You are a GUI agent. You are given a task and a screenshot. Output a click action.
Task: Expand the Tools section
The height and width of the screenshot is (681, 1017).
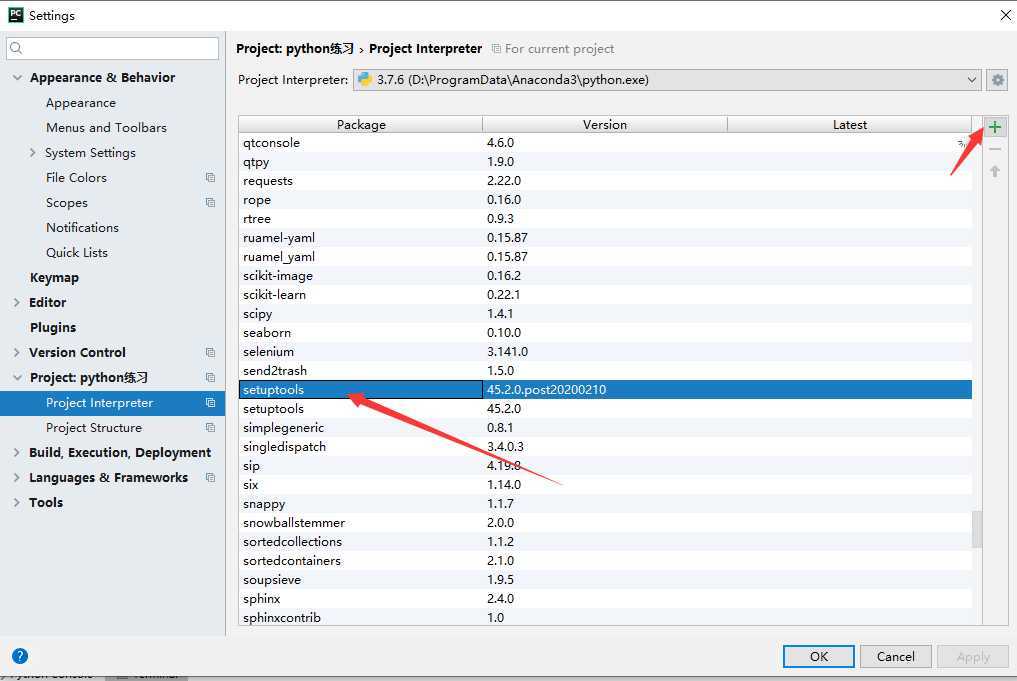pyautogui.click(x=17, y=502)
